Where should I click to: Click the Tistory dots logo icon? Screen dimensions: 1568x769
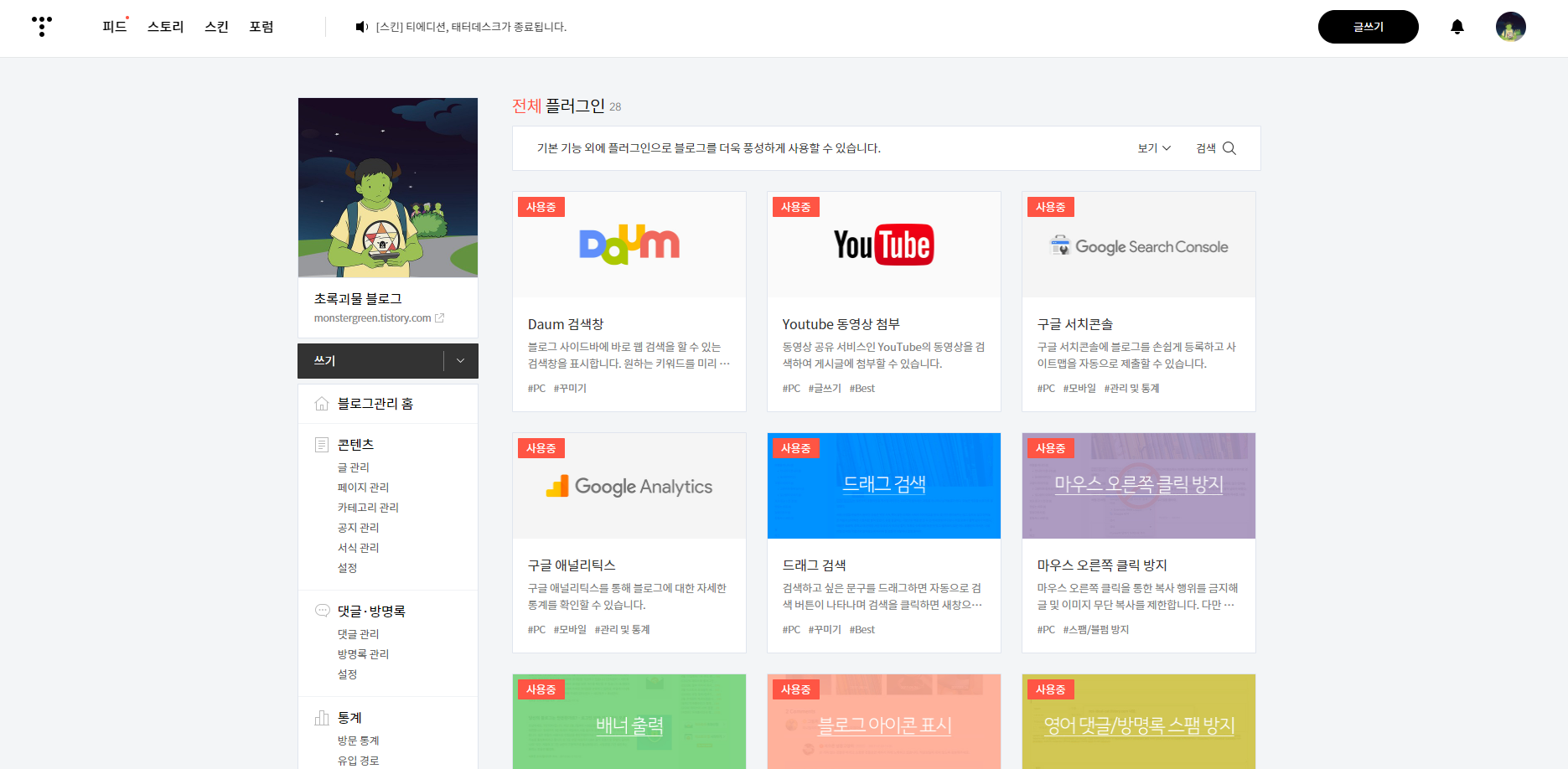(42, 27)
